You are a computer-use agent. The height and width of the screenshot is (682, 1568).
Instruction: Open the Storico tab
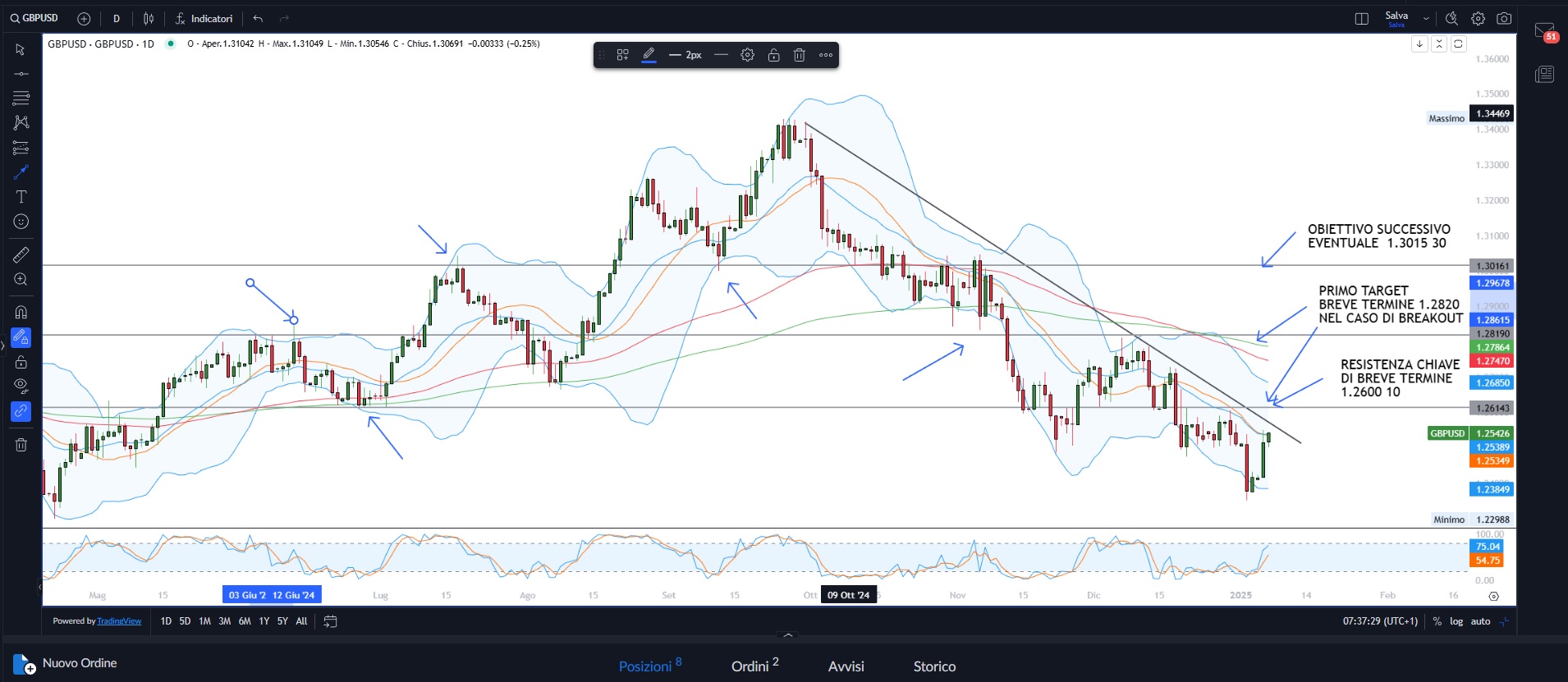click(934, 666)
